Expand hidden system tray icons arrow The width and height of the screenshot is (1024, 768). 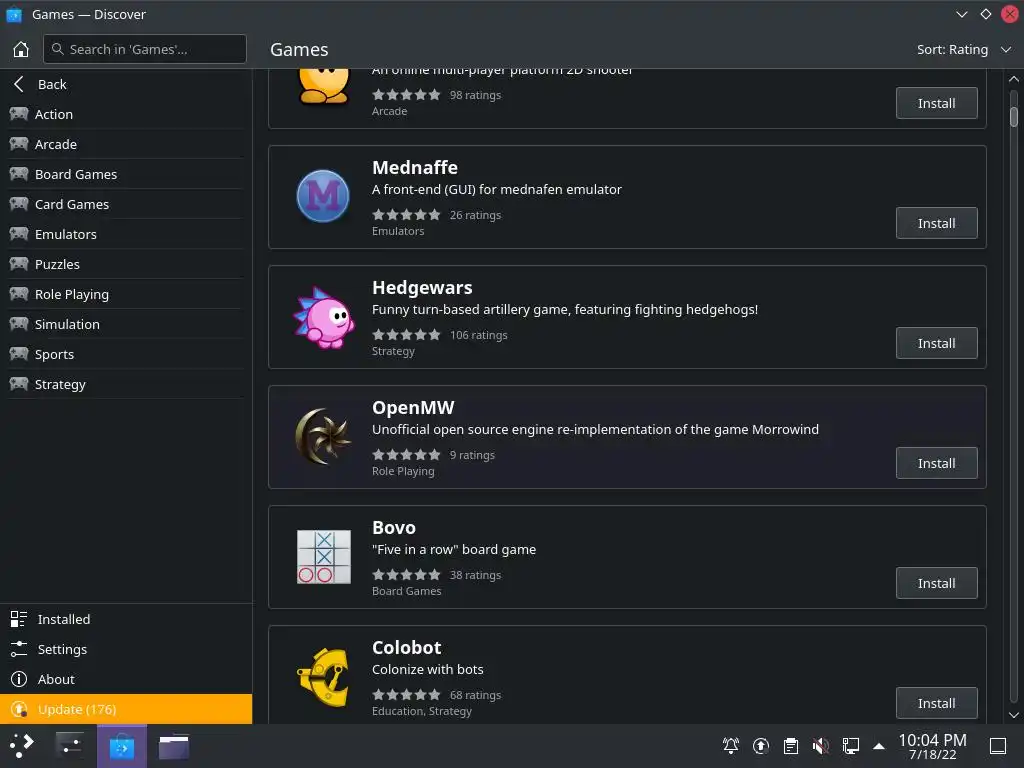[879, 746]
